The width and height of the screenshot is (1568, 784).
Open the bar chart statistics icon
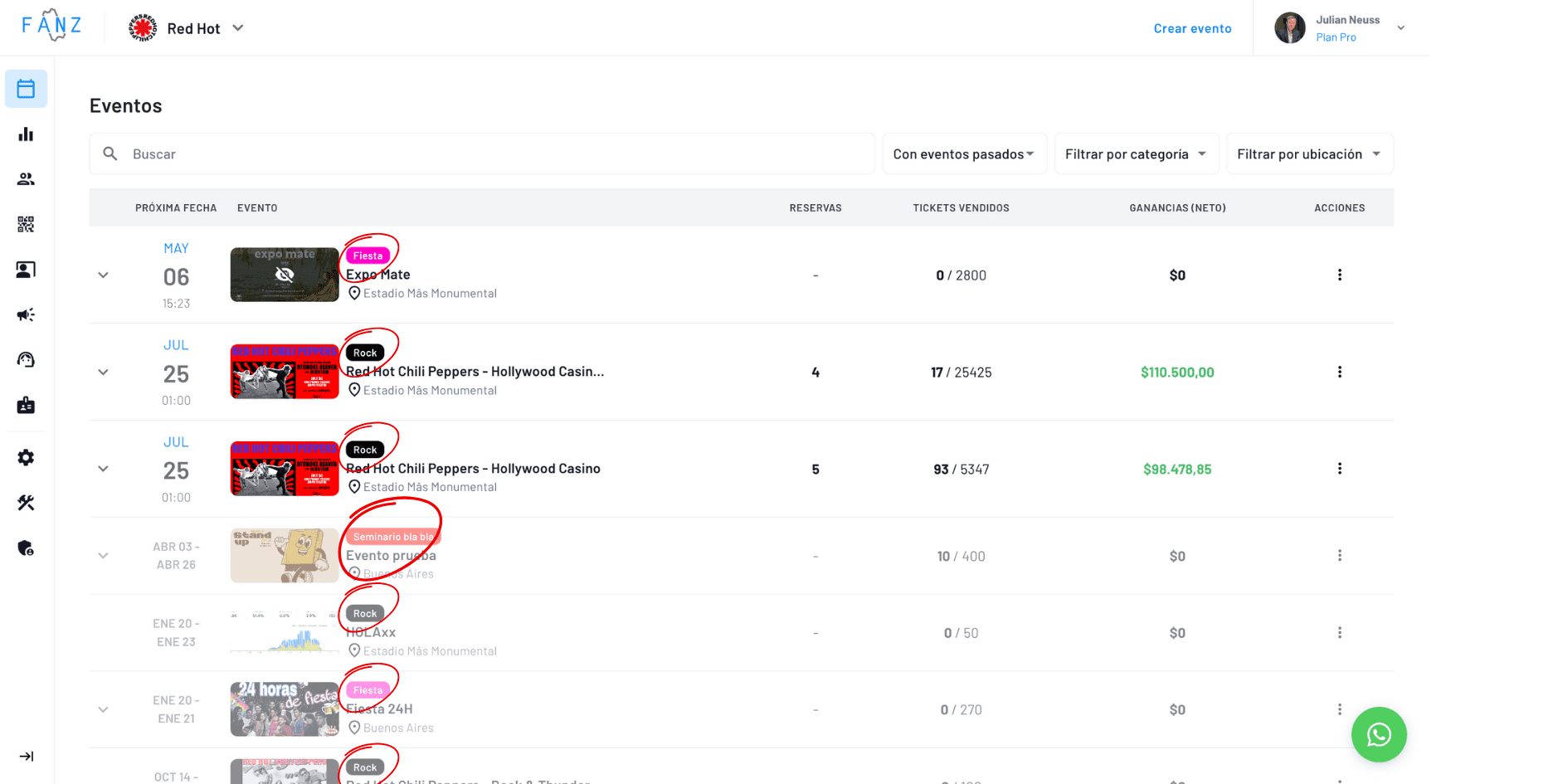point(26,134)
